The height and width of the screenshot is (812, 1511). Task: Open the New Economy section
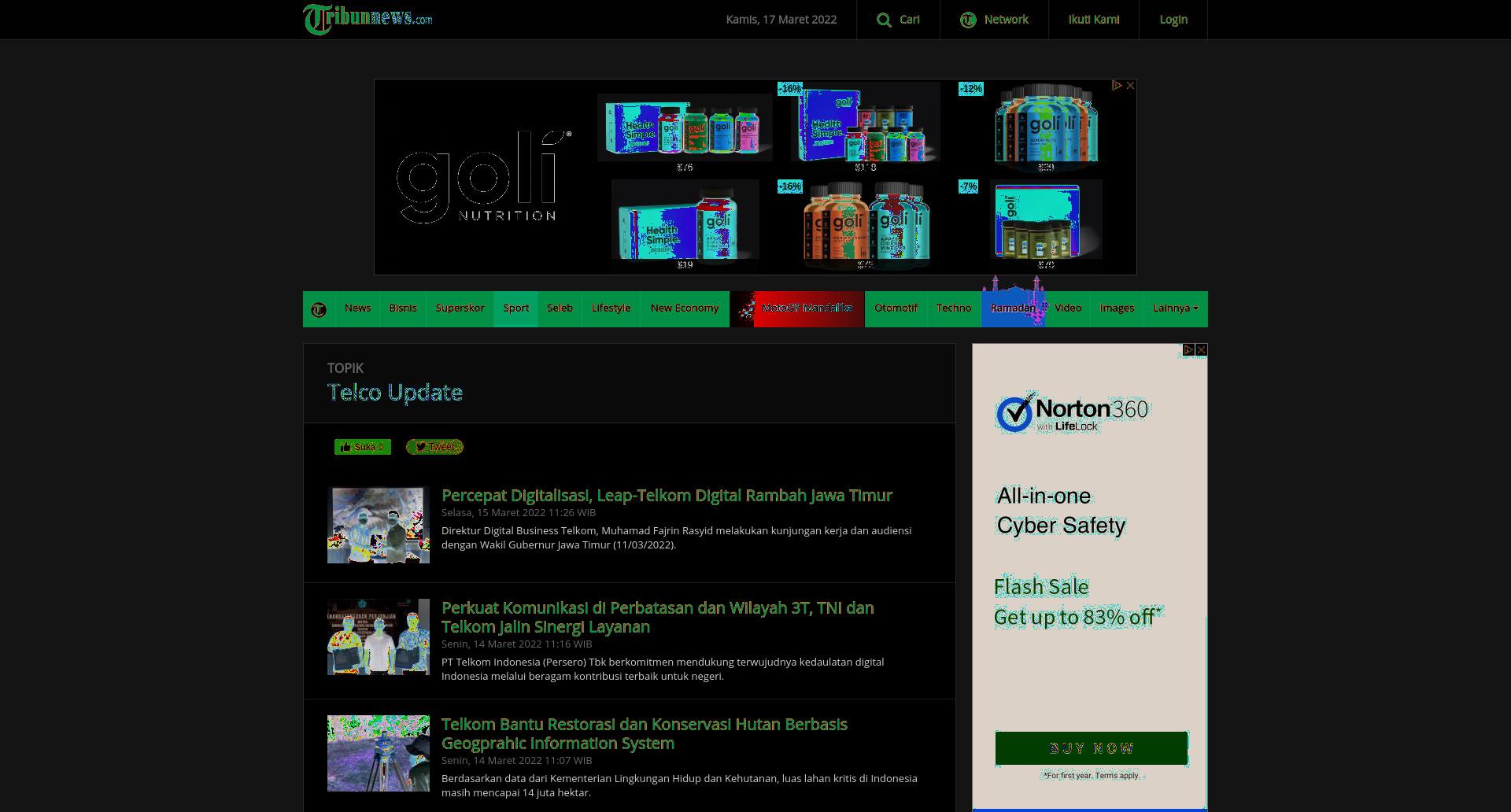pyautogui.click(x=685, y=308)
